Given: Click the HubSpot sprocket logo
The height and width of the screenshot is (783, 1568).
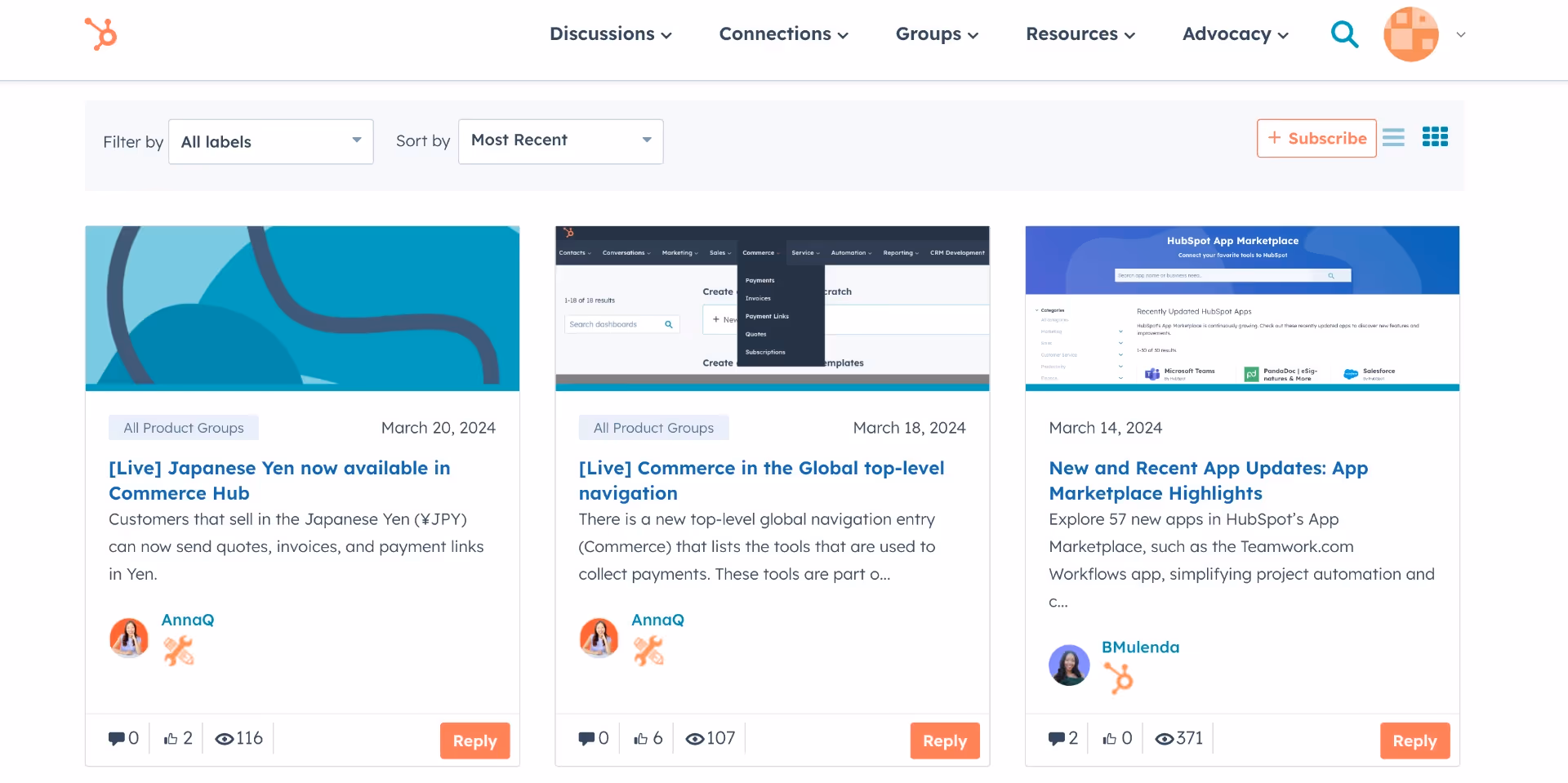Looking at the screenshot, I should pos(101,34).
